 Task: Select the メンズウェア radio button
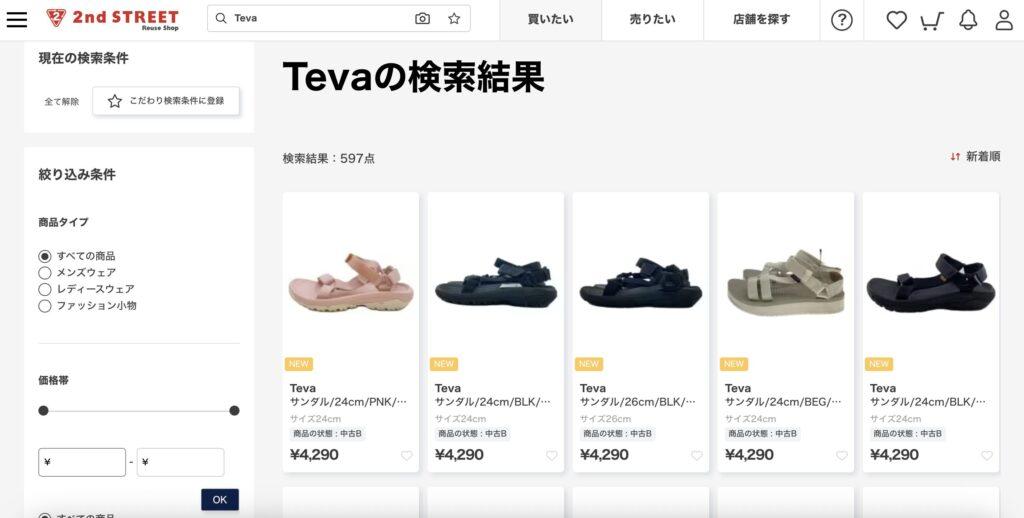(x=44, y=272)
